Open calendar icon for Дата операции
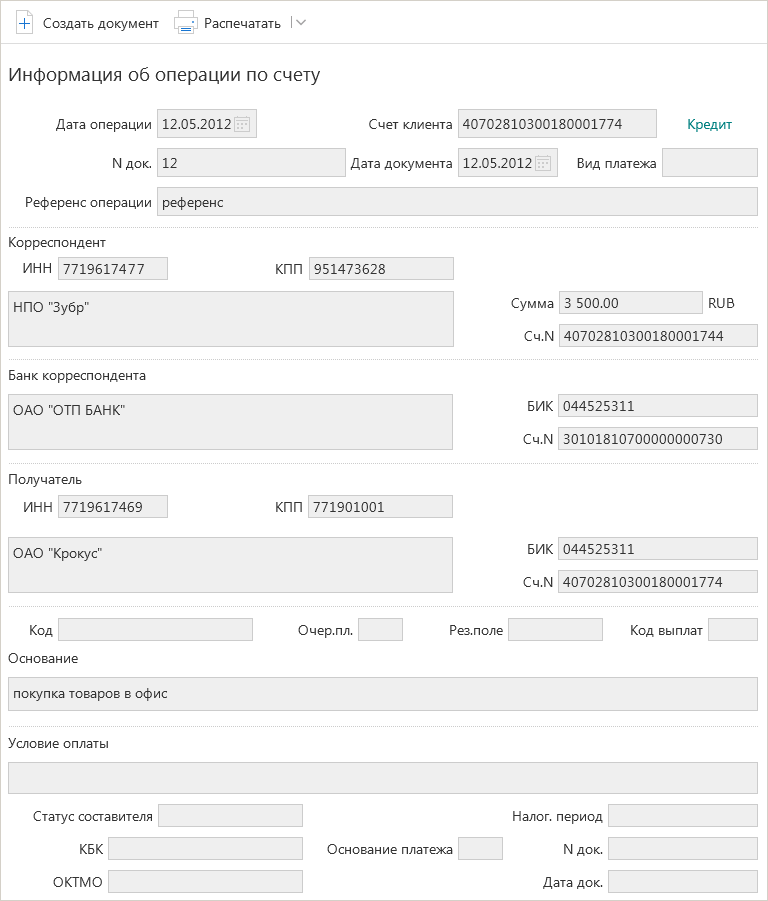This screenshot has height=901, width=768. point(242,124)
